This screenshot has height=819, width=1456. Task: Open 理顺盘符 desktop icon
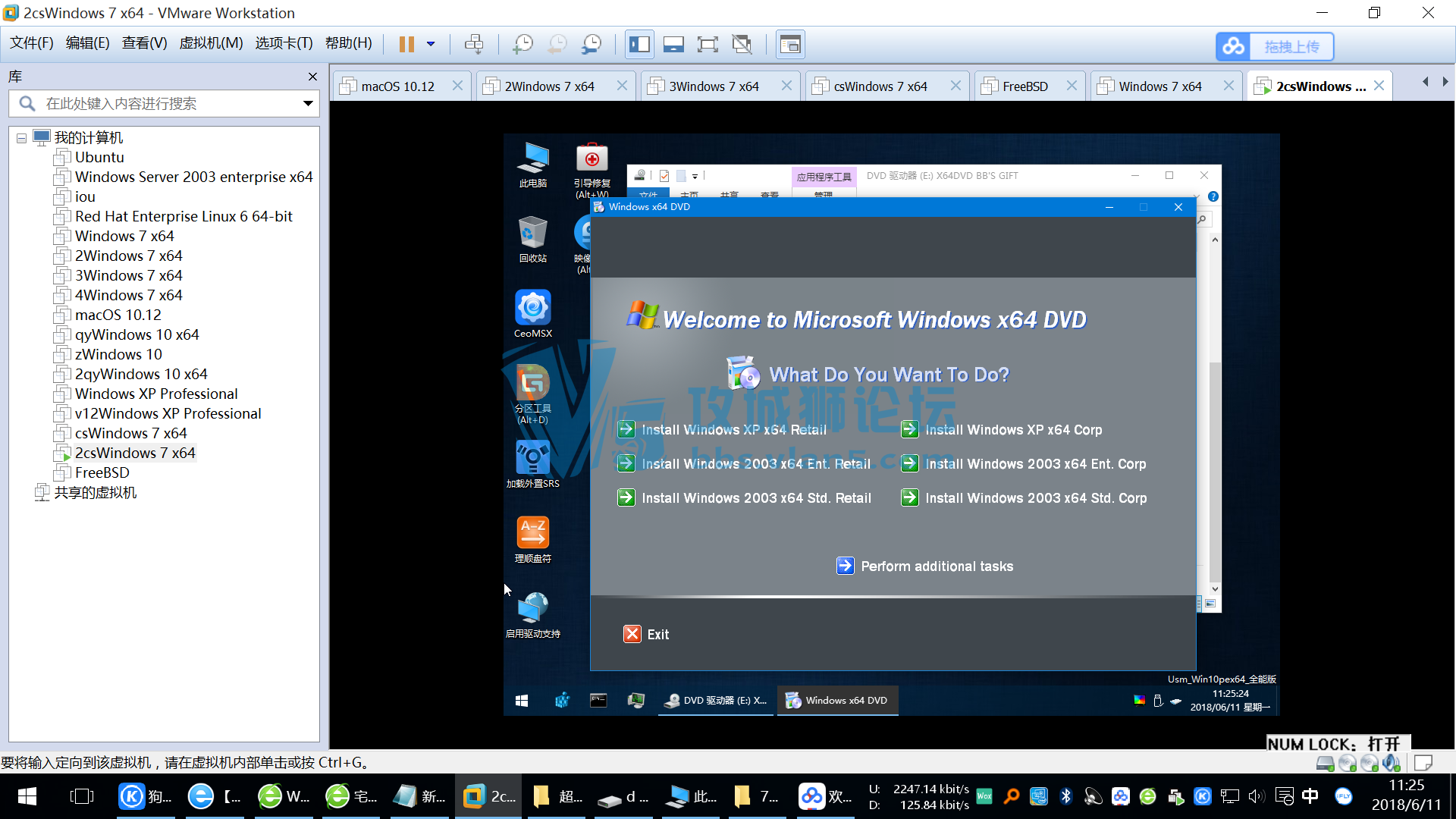[532, 539]
